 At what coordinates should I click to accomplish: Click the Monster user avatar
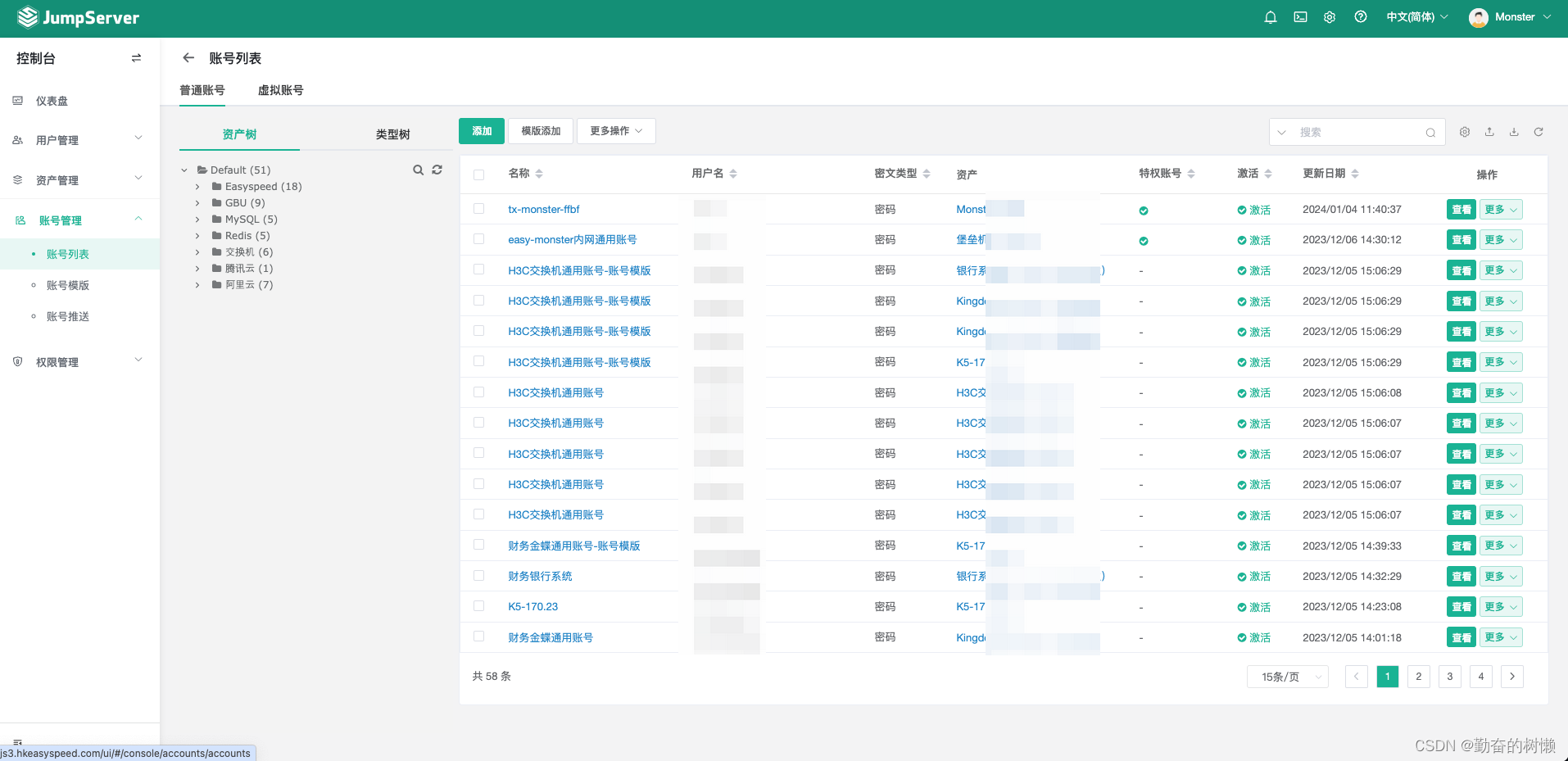(x=1479, y=18)
